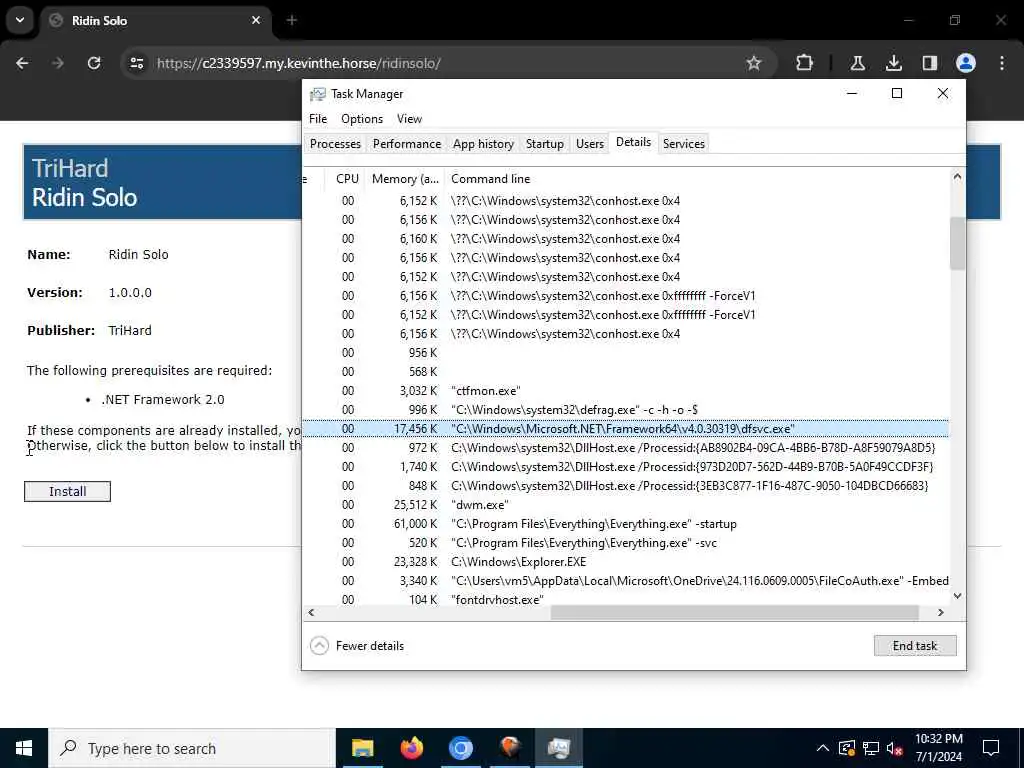Show hidden system tray icons
This screenshot has width=1024, height=768.
click(x=823, y=748)
